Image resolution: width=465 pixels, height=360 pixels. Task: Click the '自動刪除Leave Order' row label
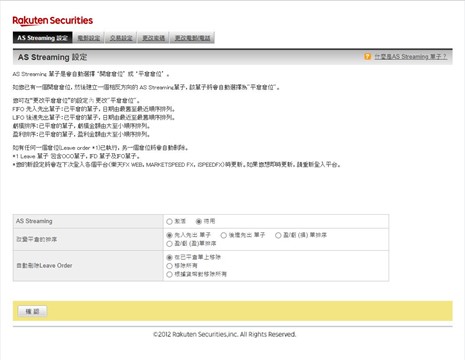pyautogui.click(x=44, y=266)
